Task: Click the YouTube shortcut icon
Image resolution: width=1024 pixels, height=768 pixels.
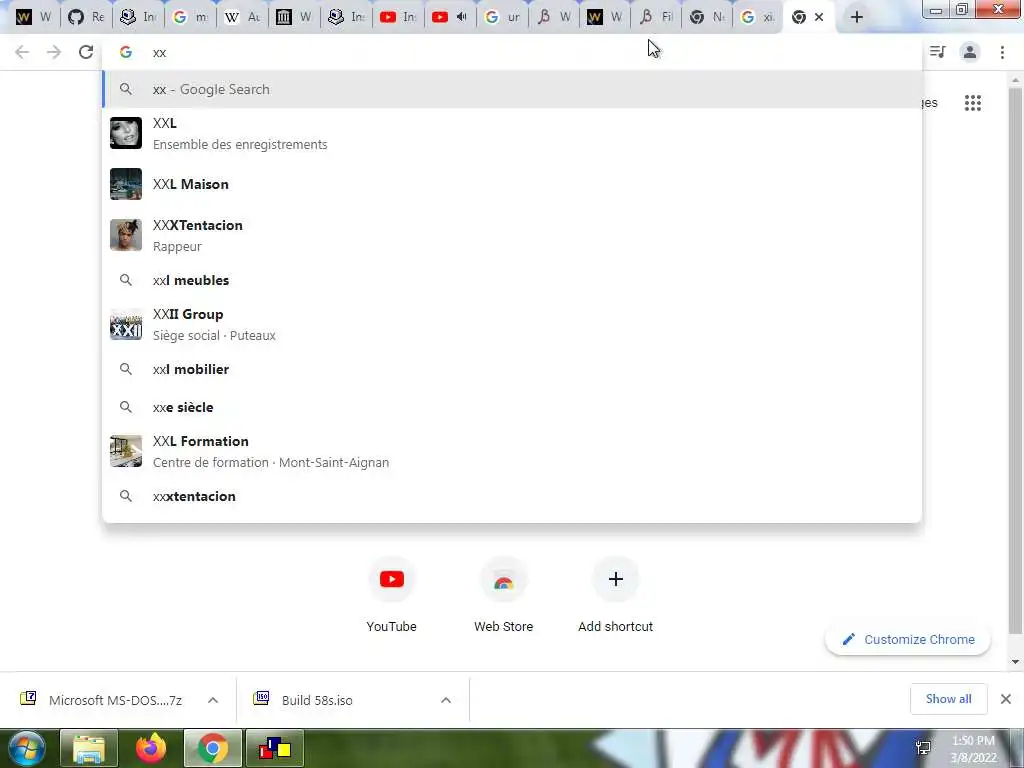Action: click(x=392, y=579)
